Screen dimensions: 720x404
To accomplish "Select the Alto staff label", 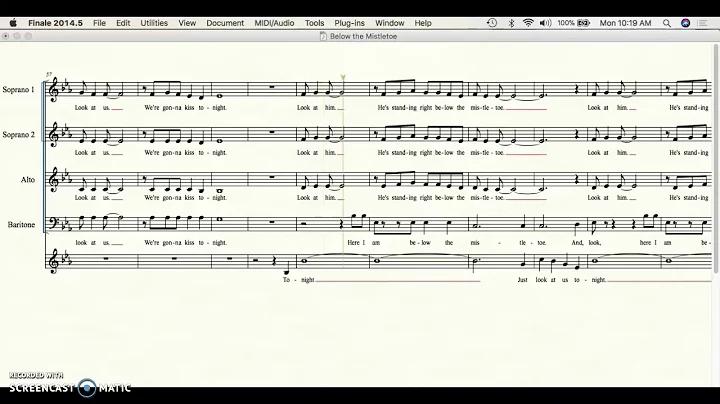I will pos(28,180).
